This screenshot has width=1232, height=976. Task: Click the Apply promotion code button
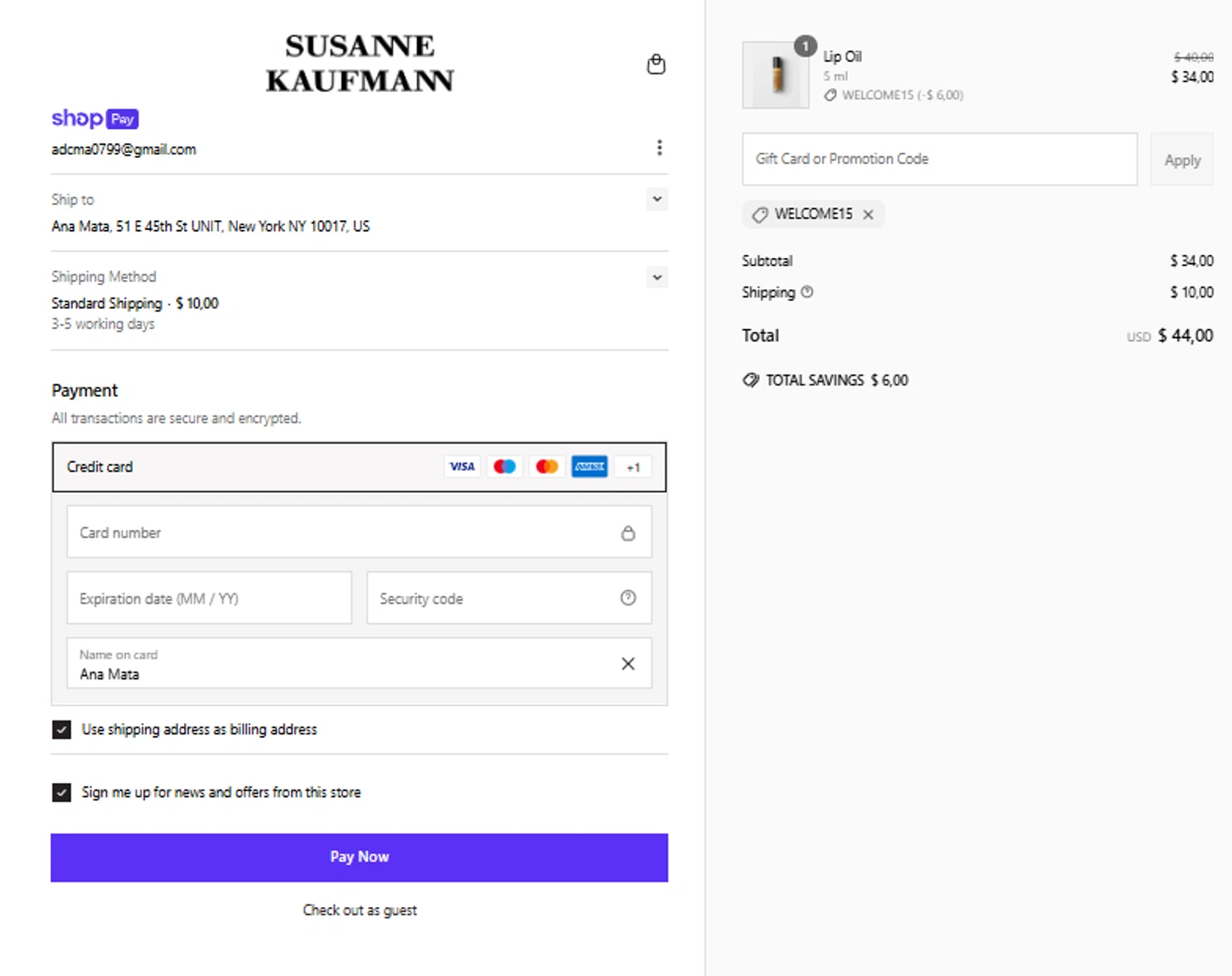point(1182,159)
